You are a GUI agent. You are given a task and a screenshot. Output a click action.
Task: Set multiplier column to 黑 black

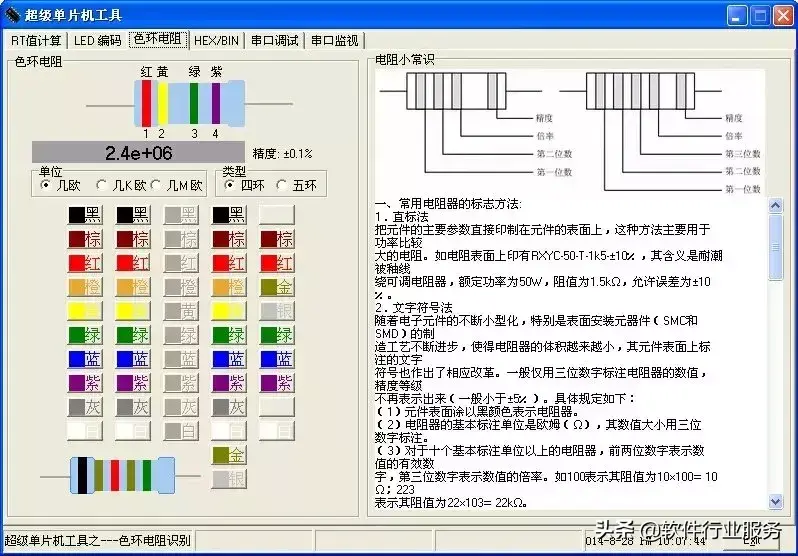tap(229, 215)
